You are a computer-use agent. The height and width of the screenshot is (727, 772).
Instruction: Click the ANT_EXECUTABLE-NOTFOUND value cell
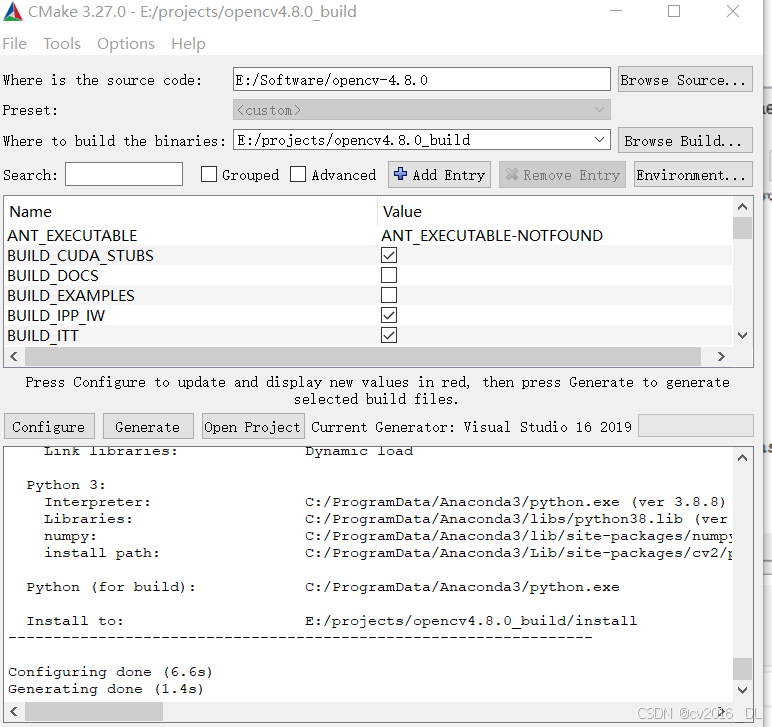pos(492,236)
